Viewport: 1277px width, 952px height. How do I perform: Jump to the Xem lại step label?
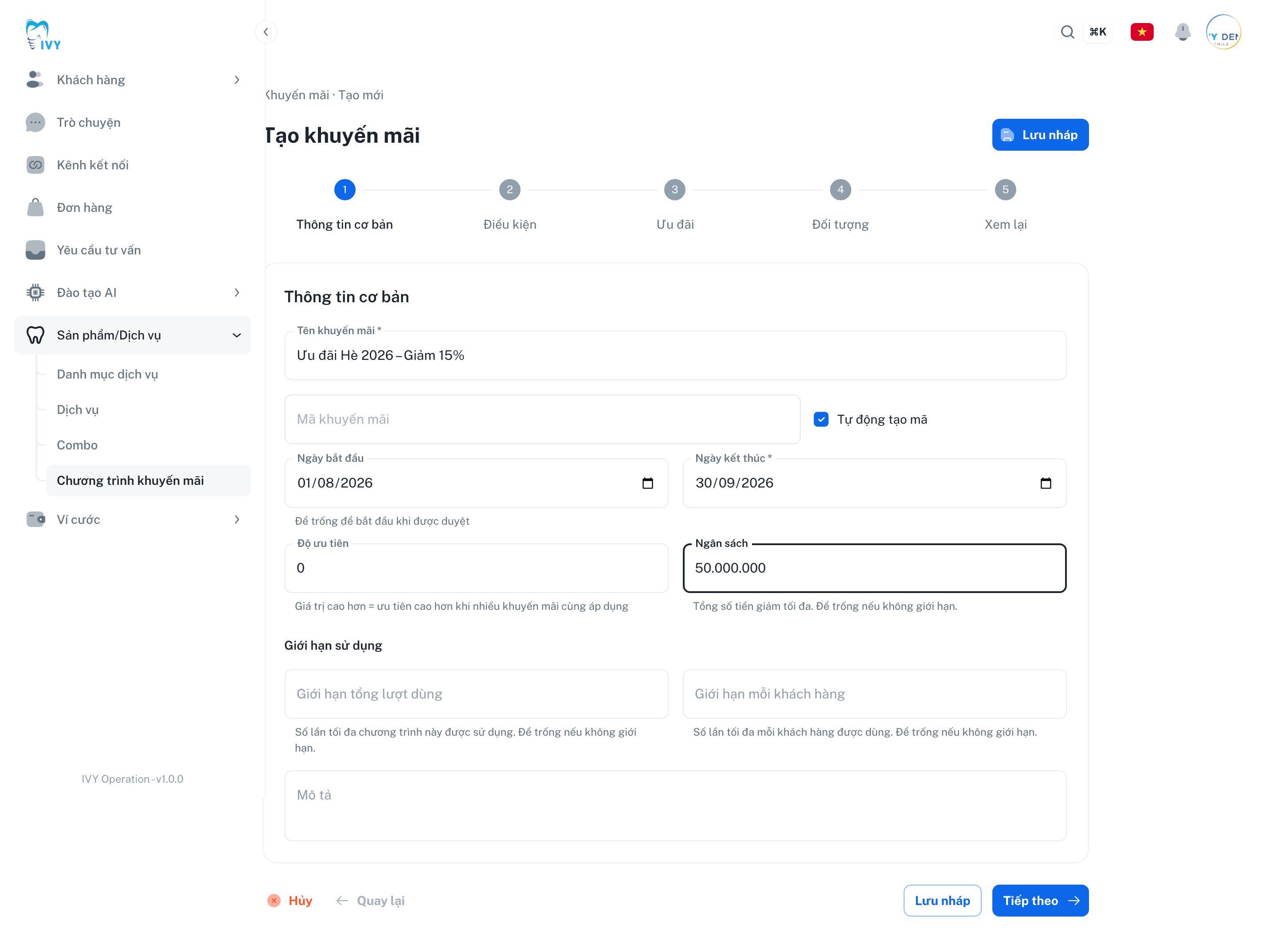[x=1005, y=224]
